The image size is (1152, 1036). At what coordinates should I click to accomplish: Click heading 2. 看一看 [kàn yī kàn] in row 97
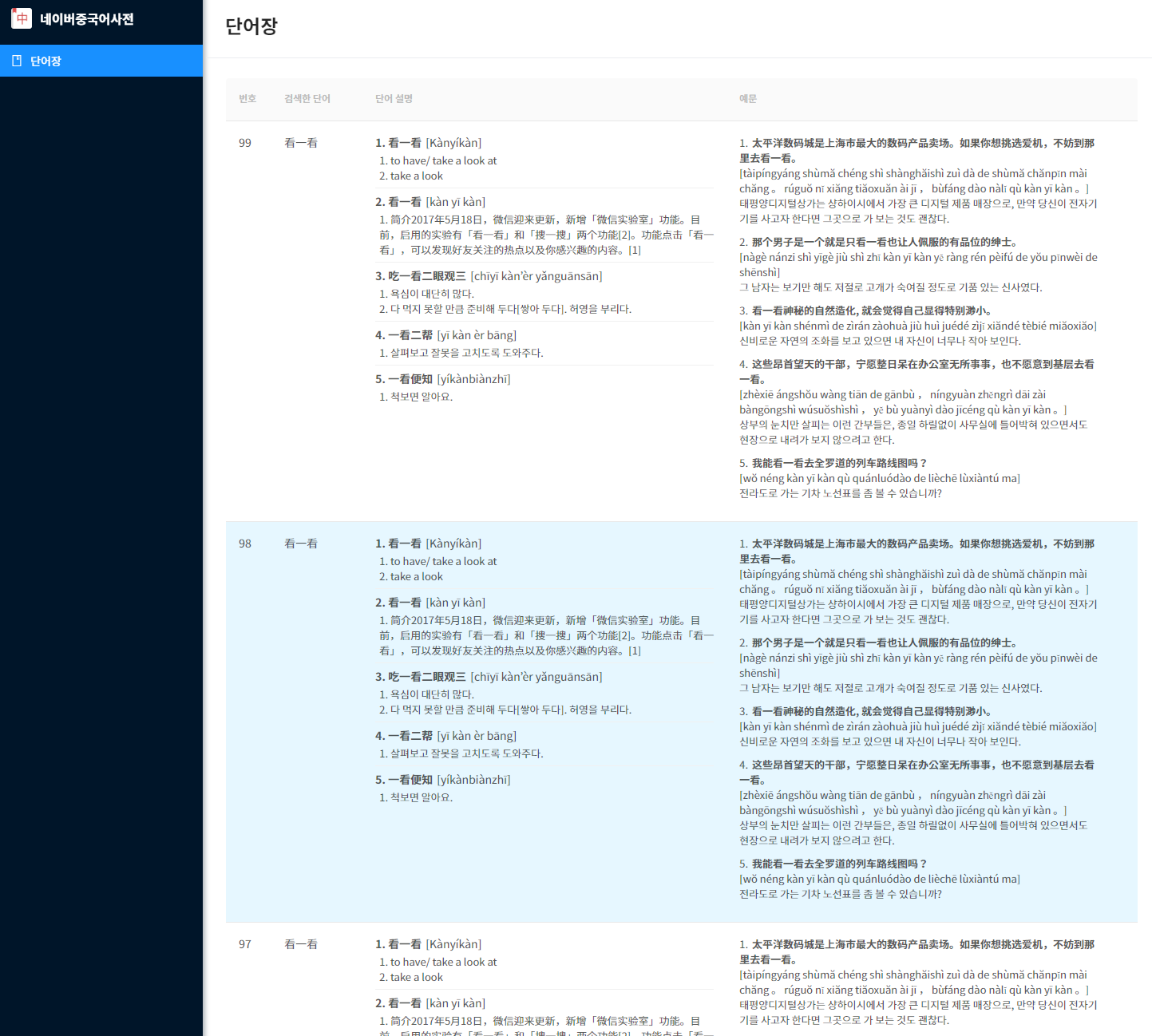pyautogui.click(x=430, y=1003)
